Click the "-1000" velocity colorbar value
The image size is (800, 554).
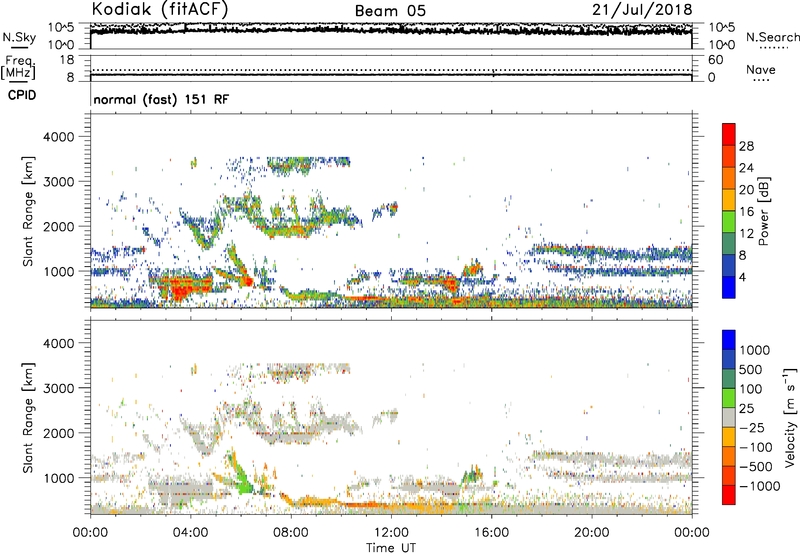(759, 486)
